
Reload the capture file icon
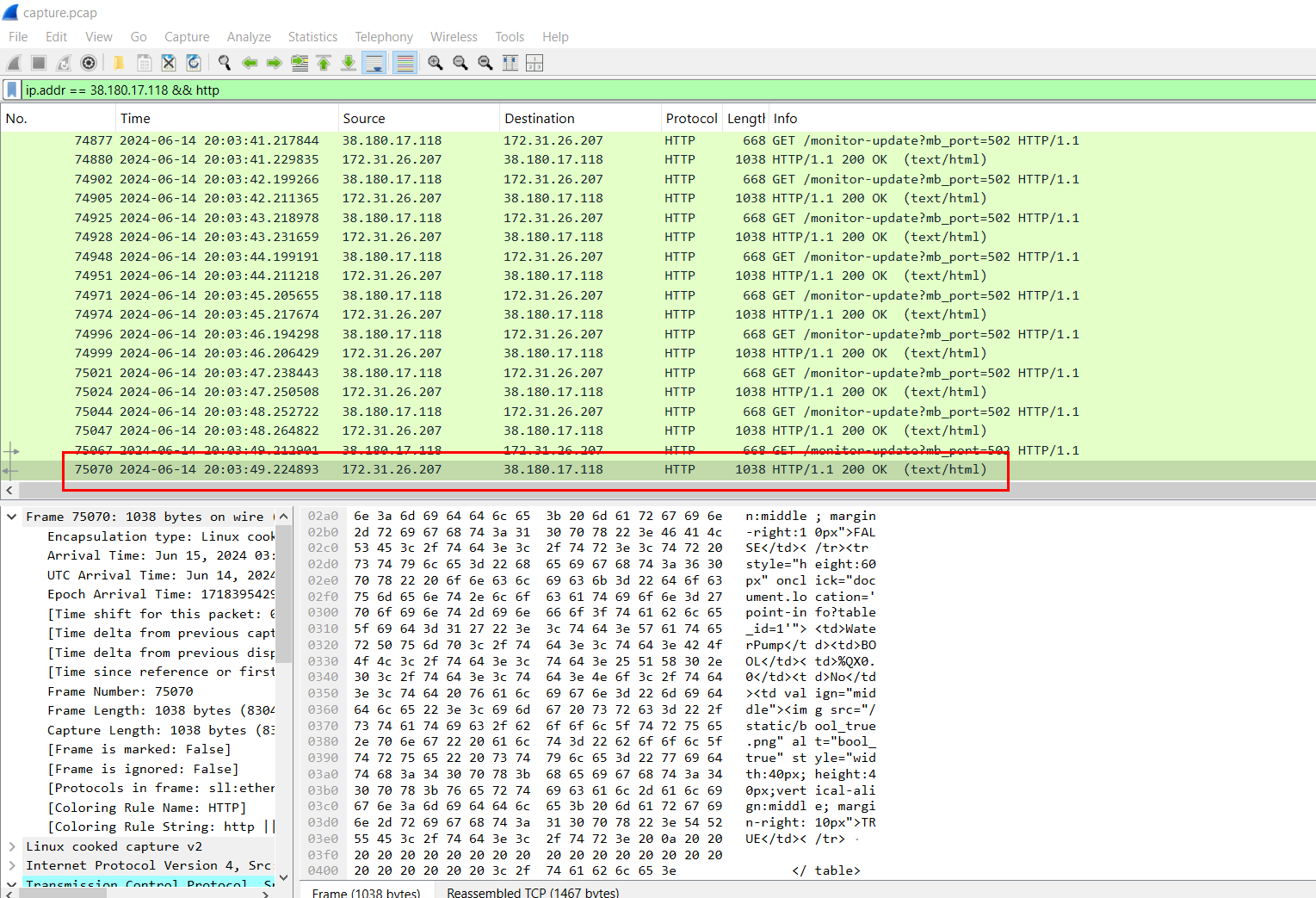pyautogui.click(x=194, y=63)
